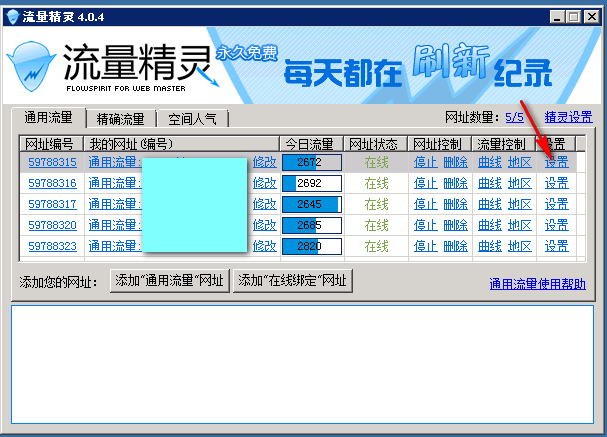Open URL number 59788317

pyautogui.click(x=52, y=204)
